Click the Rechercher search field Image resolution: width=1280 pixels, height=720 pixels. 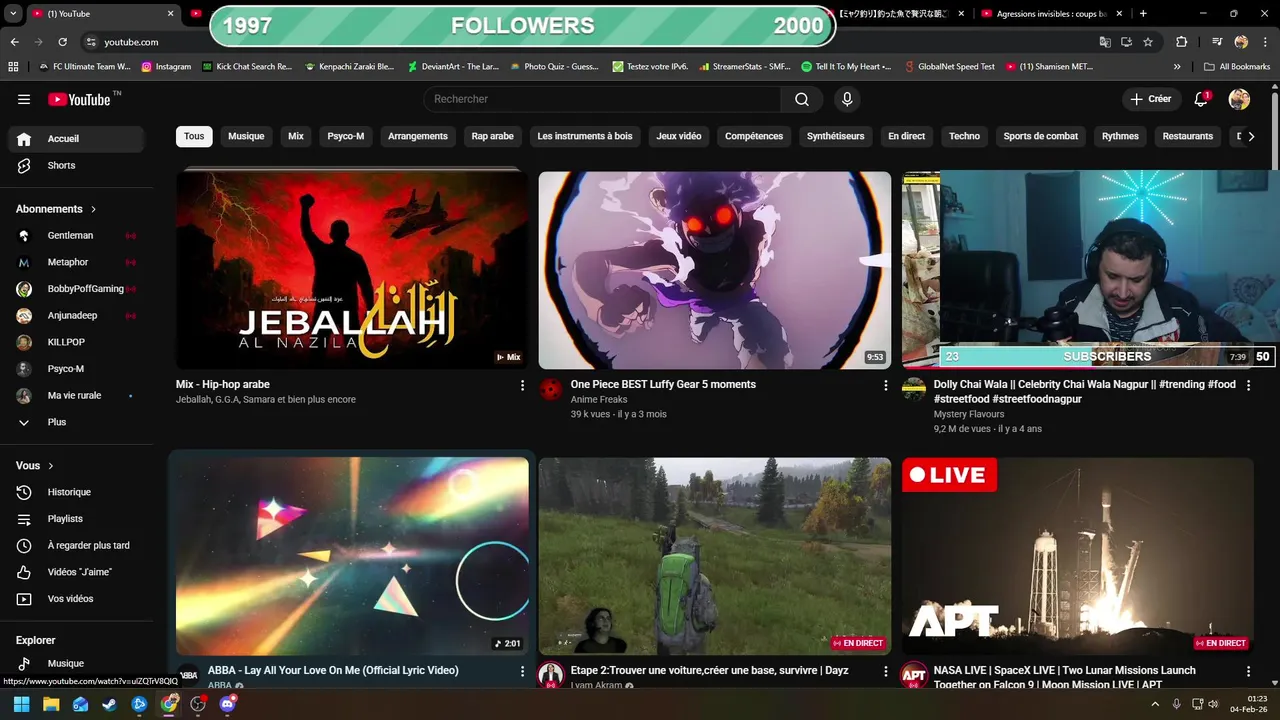[602, 99]
